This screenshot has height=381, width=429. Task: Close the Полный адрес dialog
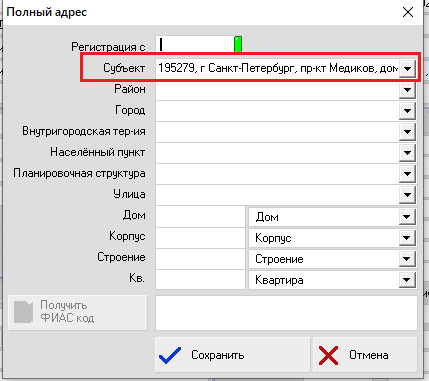(x=408, y=13)
